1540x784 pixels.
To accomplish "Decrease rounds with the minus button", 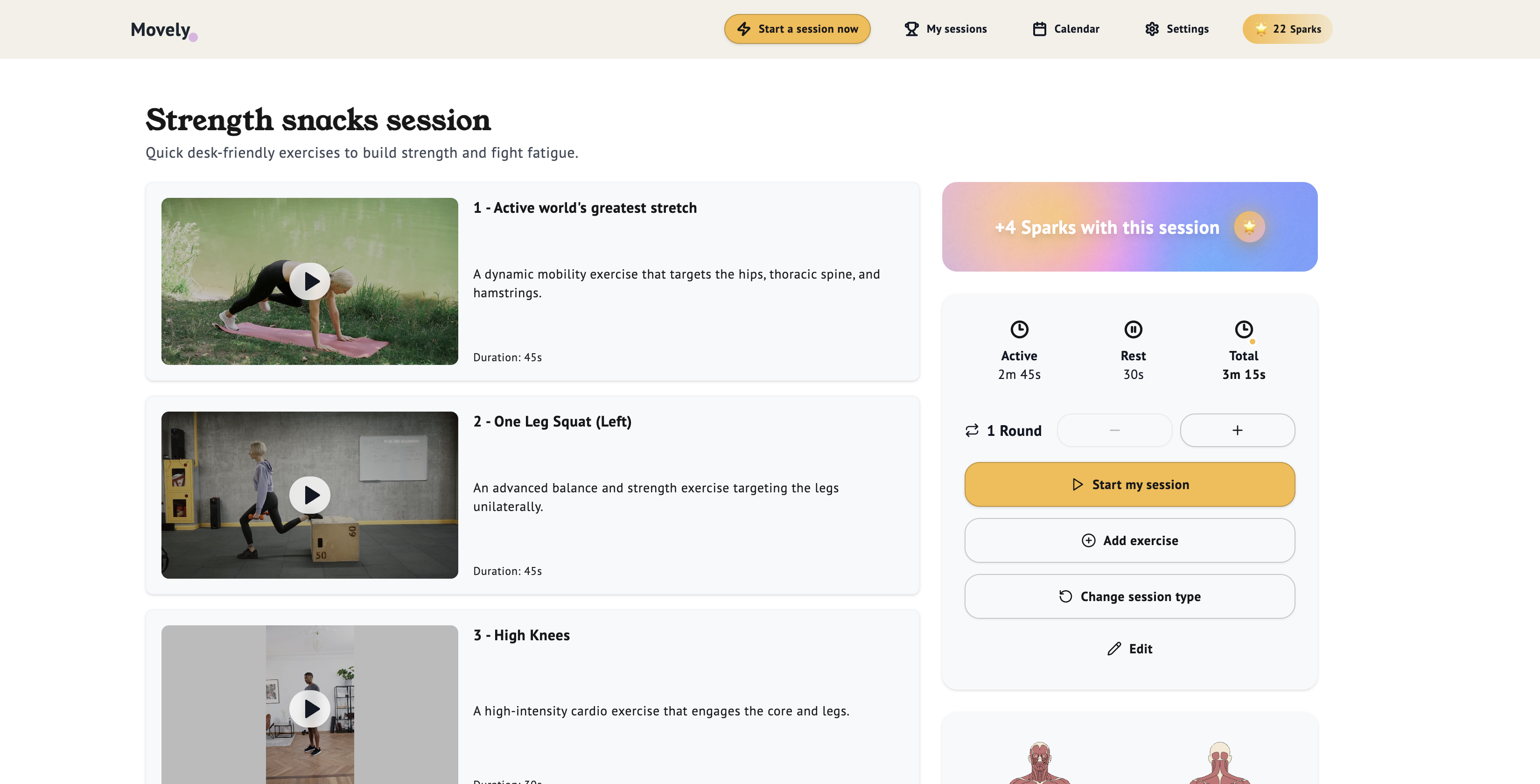I will tap(1114, 430).
